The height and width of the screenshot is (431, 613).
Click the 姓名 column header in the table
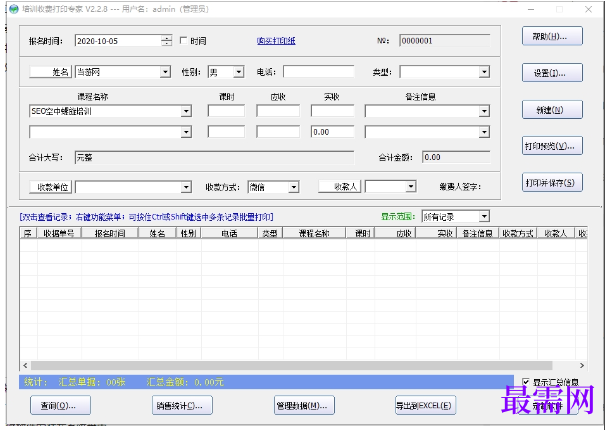tap(157, 233)
